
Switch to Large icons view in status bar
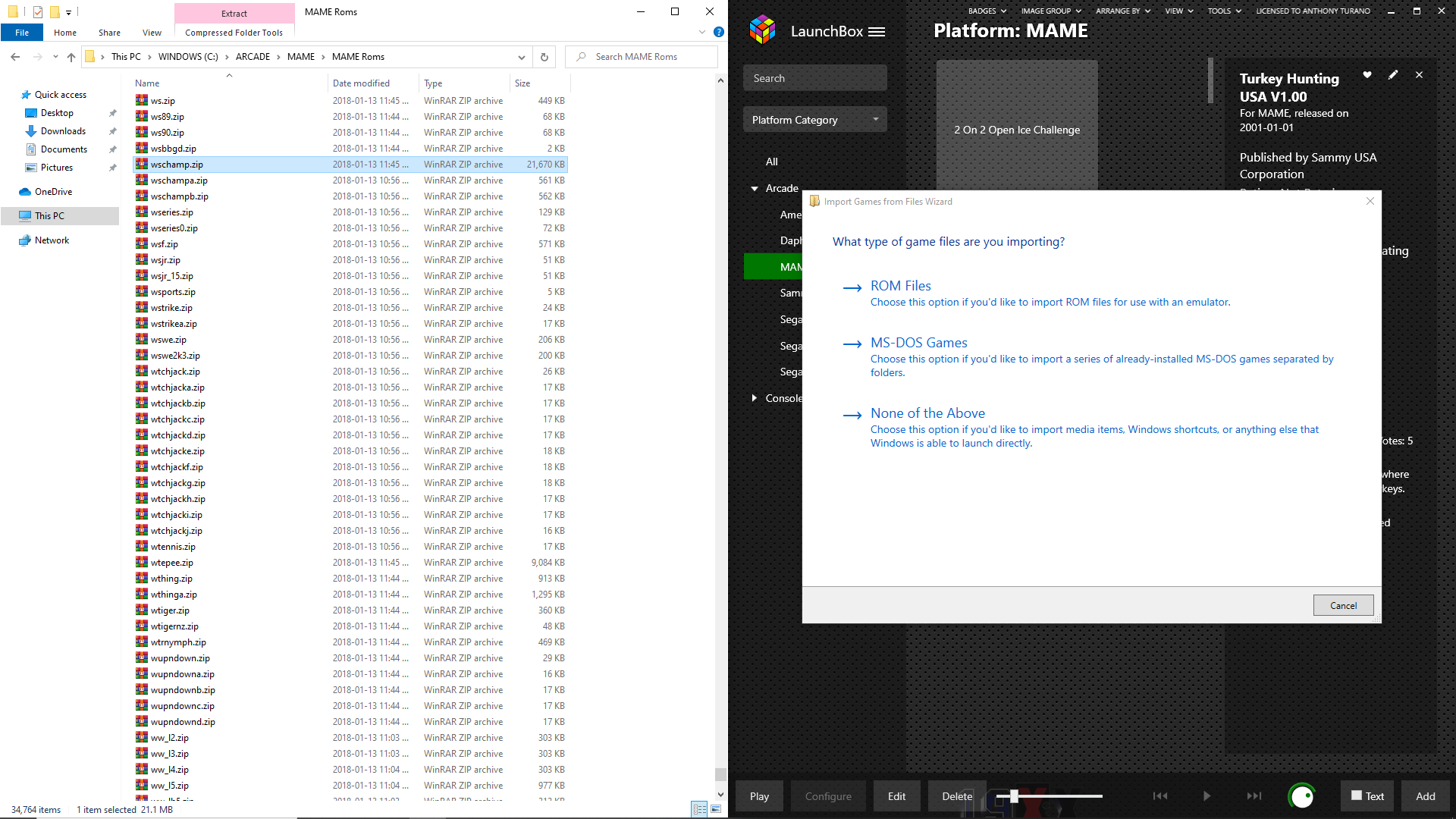pyautogui.click(x=715, y=809)
